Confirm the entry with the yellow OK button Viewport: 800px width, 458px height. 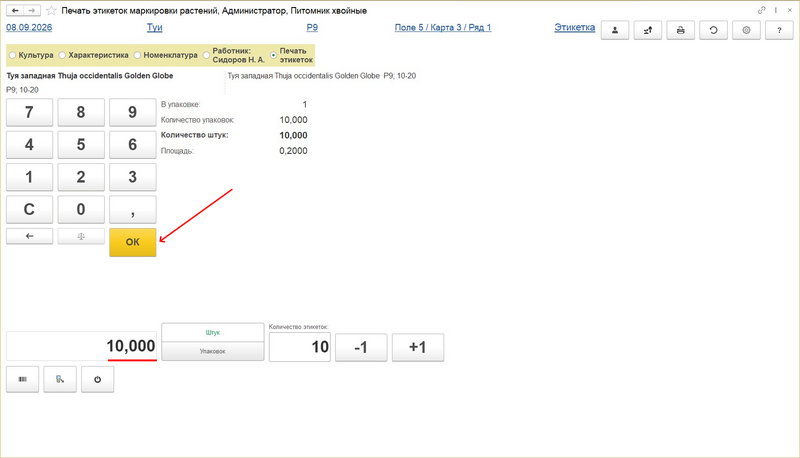click(133, 242)
